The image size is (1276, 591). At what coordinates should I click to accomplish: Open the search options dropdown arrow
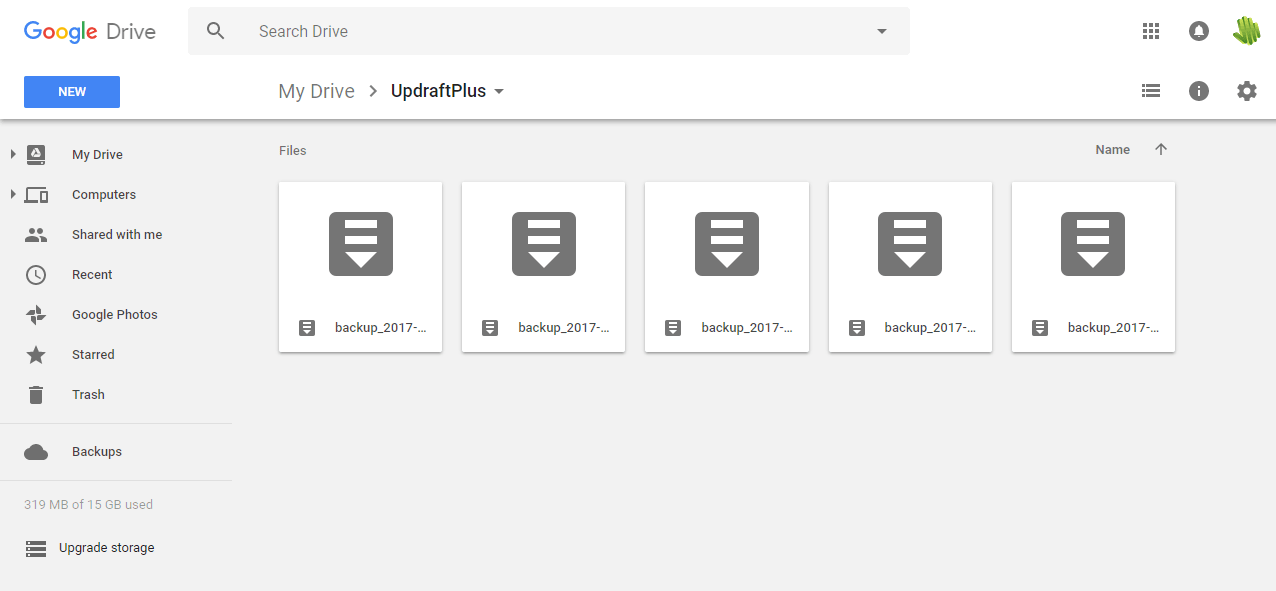tap(882, 31)
